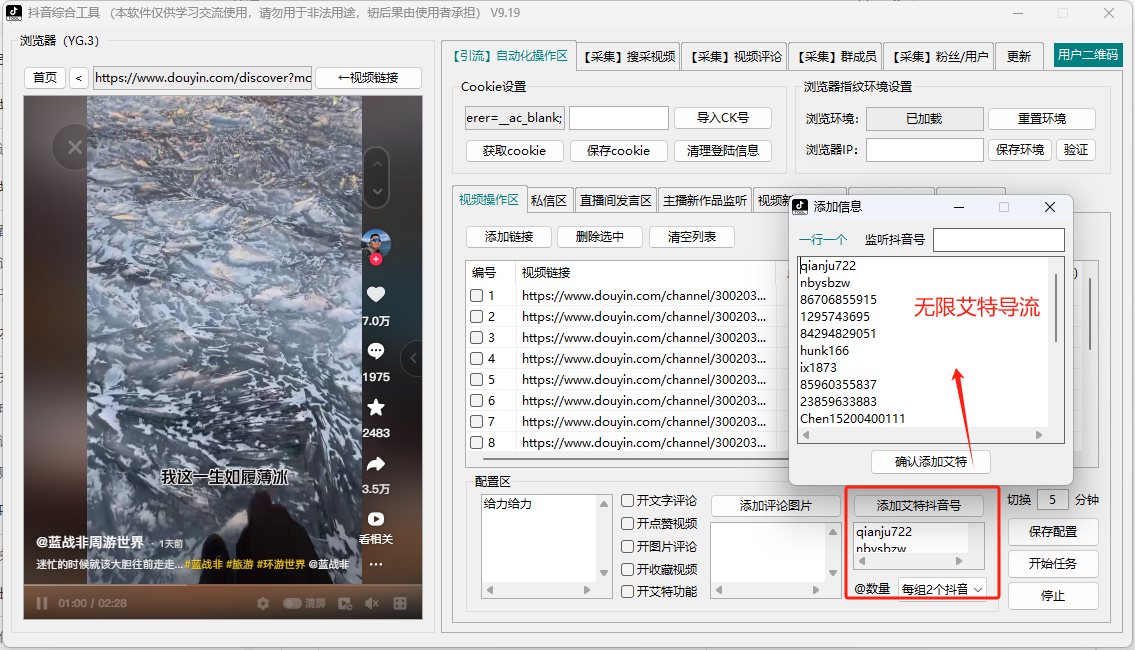Toggle the 清屏 switch in the player
This screenshot has height=650, width=1135.
point(292,603)
